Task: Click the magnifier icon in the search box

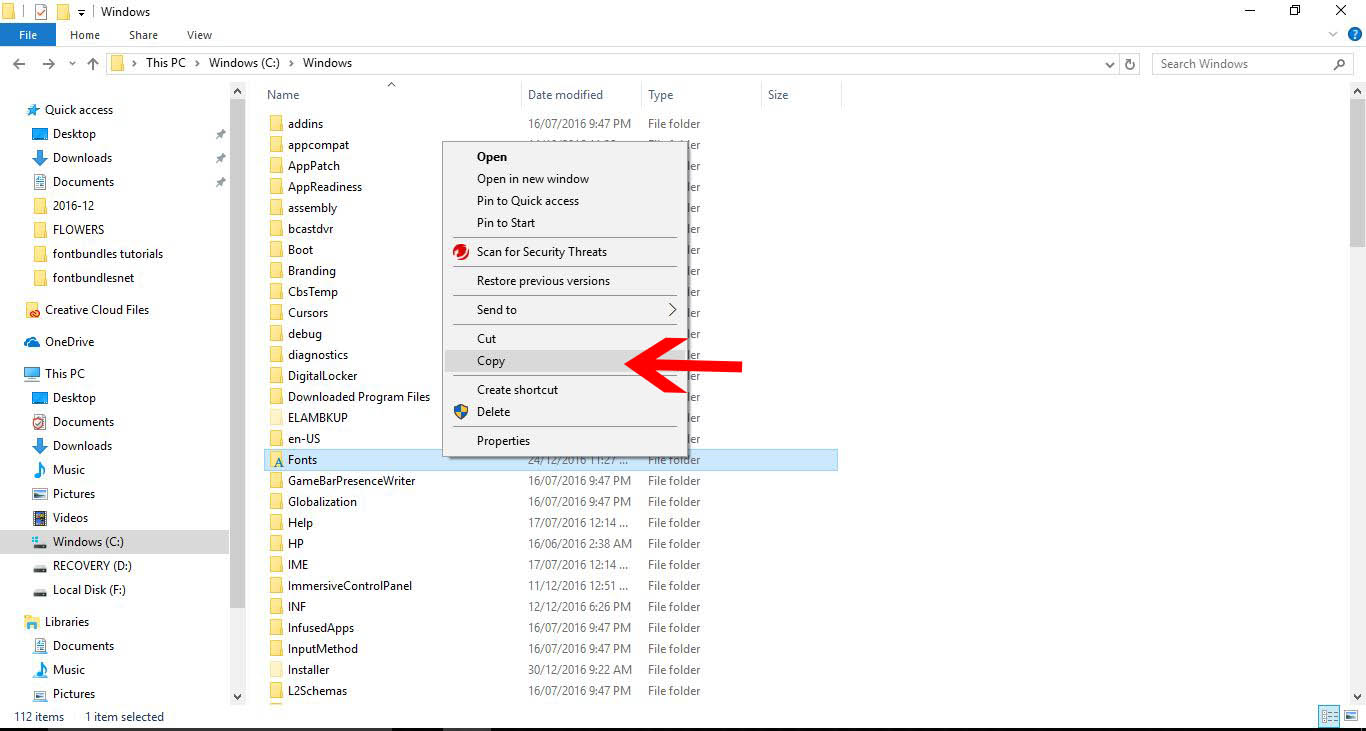Action: click(x=1340, y=64)
